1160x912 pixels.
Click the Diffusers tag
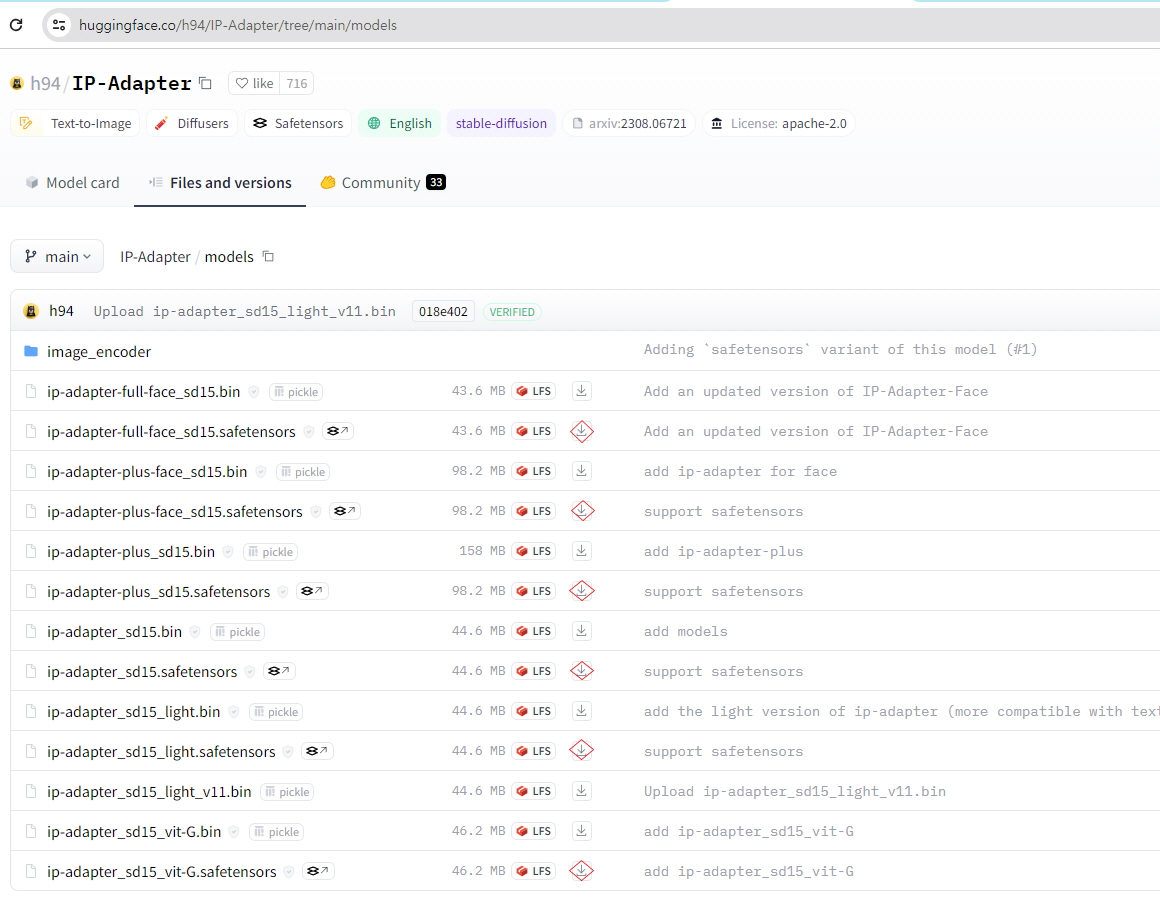pyautogui.click(x=192, y=124)
